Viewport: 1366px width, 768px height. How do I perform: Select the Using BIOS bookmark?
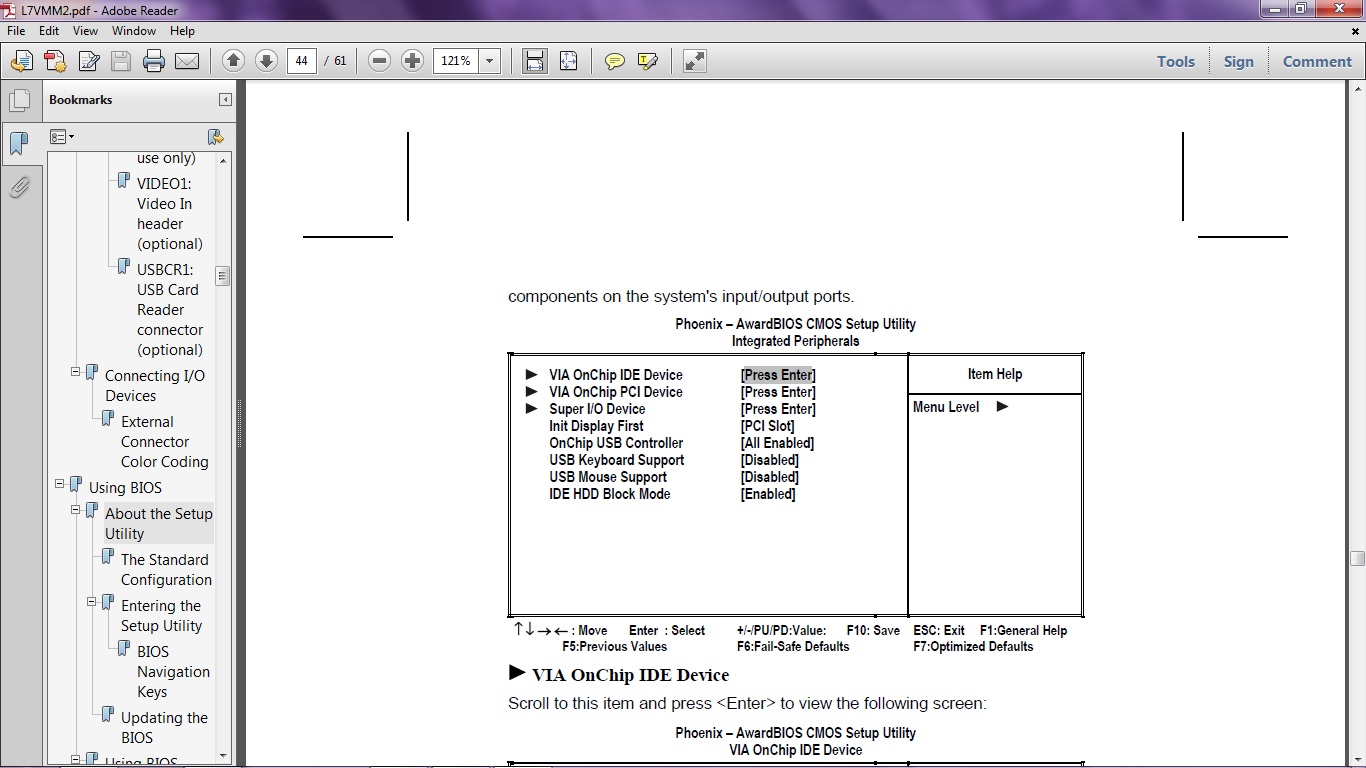(125, 488)
